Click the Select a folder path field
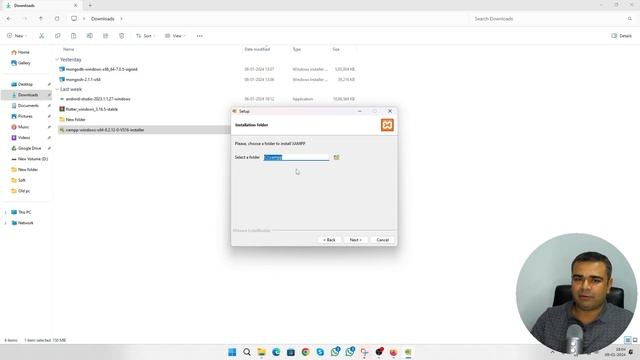 [296, 157]
